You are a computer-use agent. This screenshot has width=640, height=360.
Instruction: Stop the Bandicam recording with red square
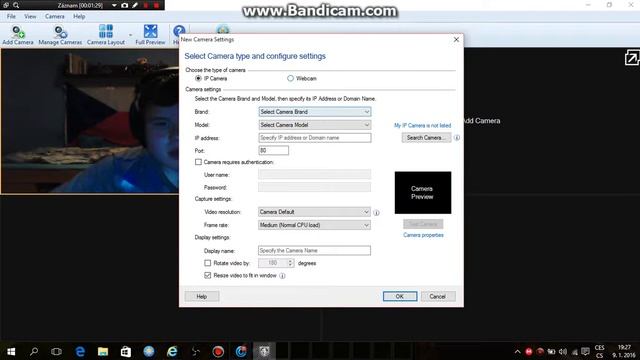point(156,5)
